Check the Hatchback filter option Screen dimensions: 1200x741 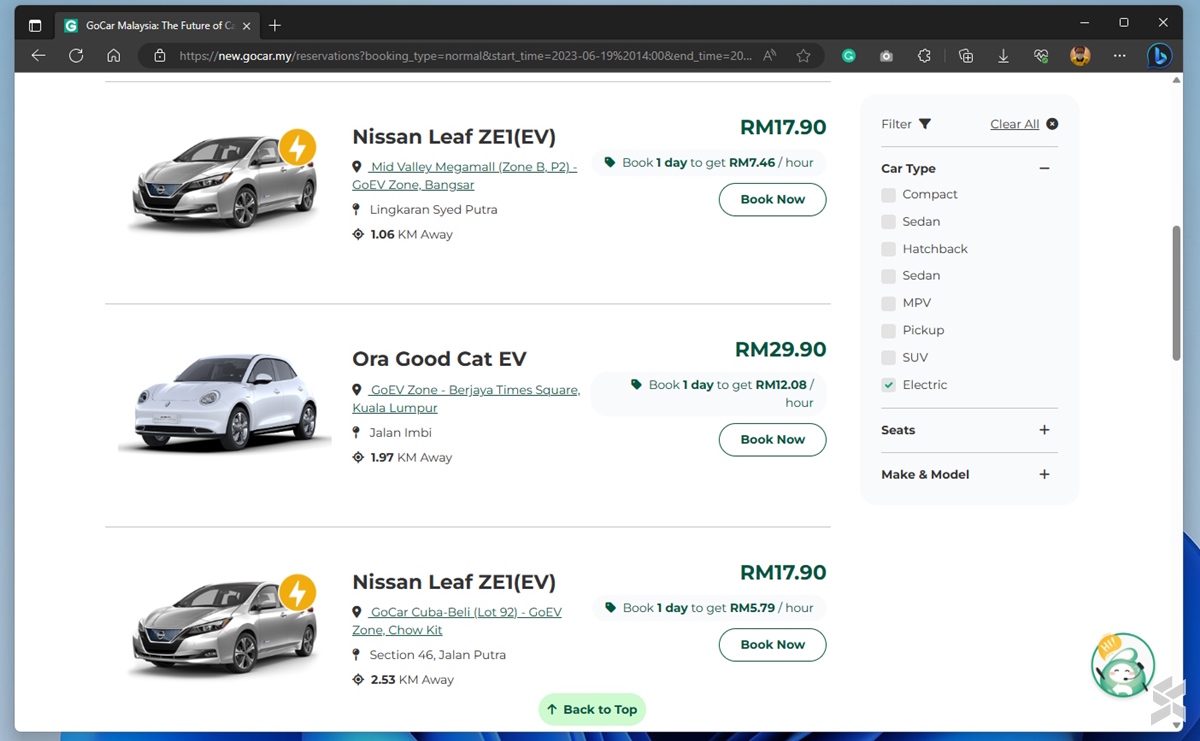pyautogui.click(x=888, y=248)
